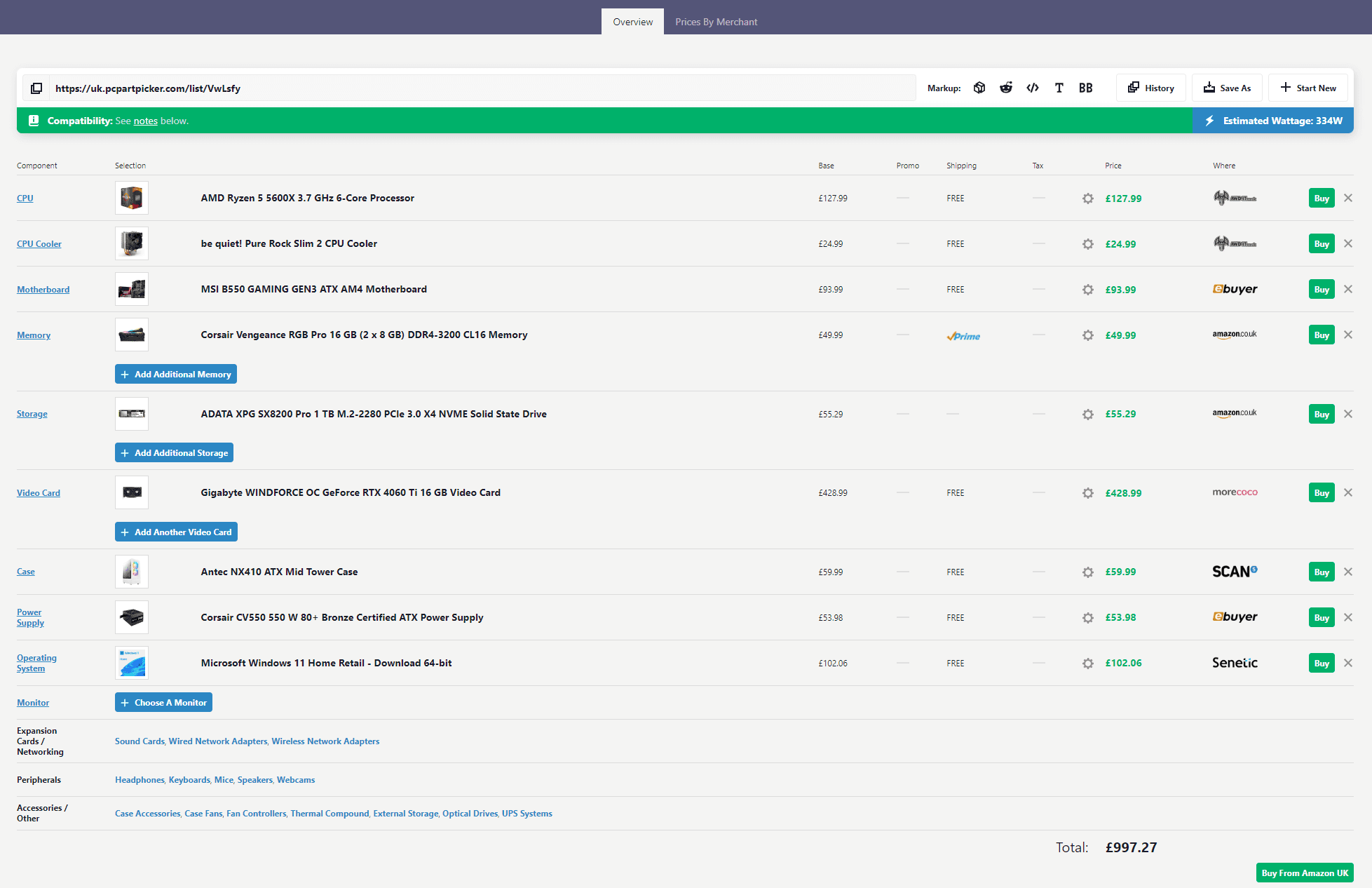The height and width of the screenshot is (888, 1372).
Task: Switch to Prices By Merchant tab
Action: (x=716, y=22)
